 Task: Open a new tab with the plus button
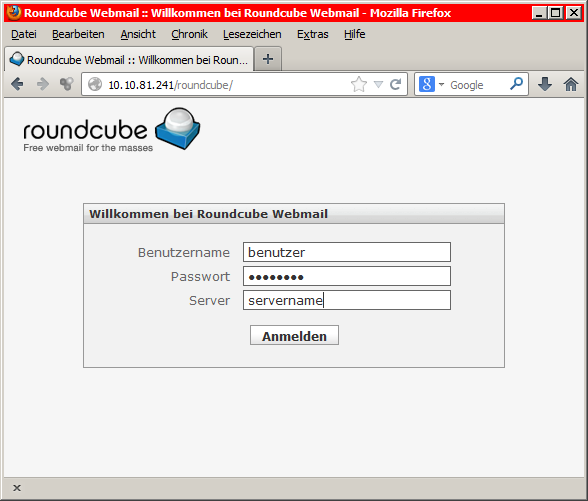[268, 59]
